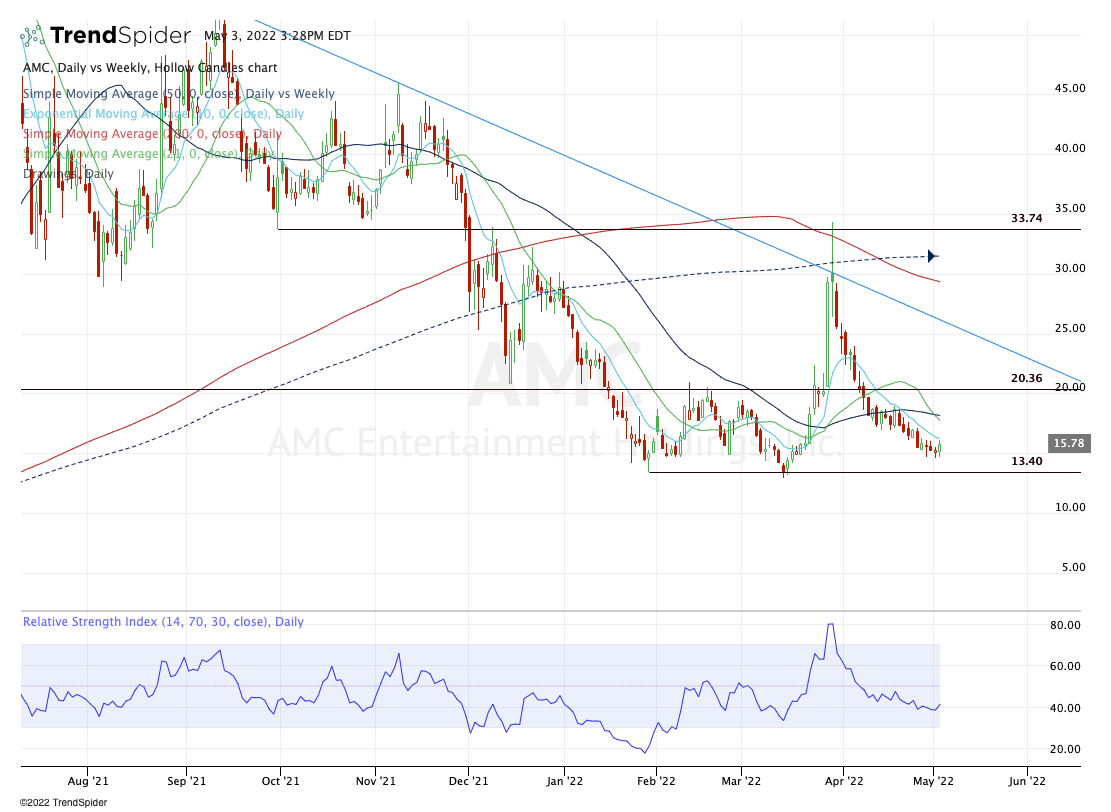Screen dimensions: 1111x812
Task: Click the 40.00 price axis label
Action: coord(1070,148)
